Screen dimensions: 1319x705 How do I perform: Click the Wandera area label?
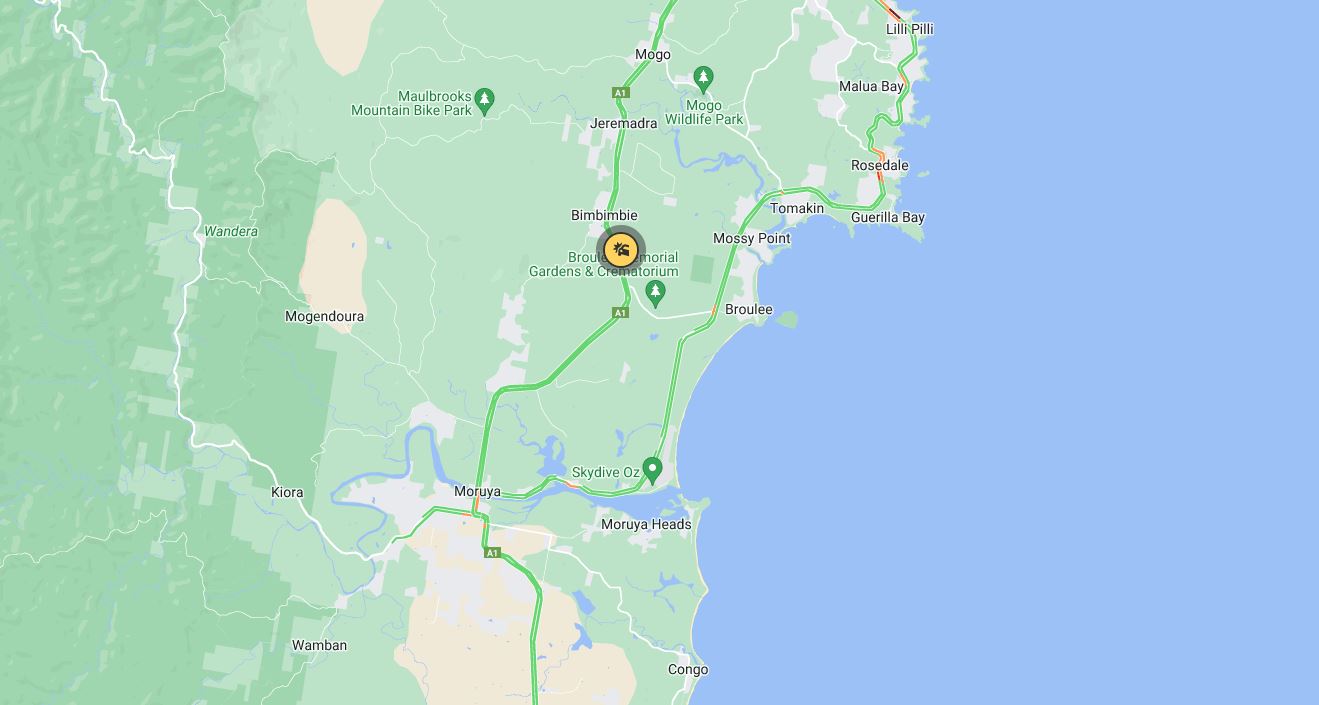231,231
